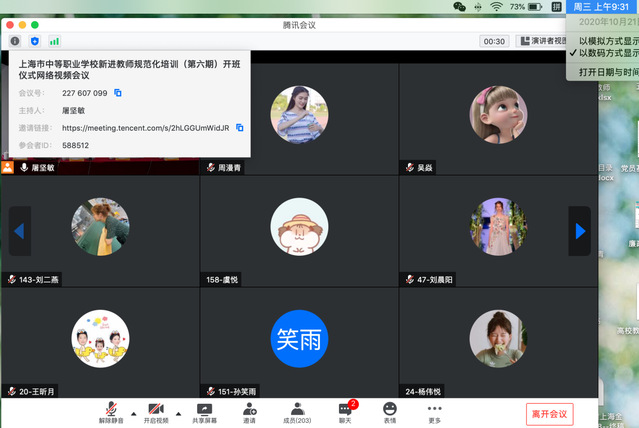Unmute the microphone
The width and height of the screenshot is (639, 428).
pyautogui.click(x=111, y=412)
